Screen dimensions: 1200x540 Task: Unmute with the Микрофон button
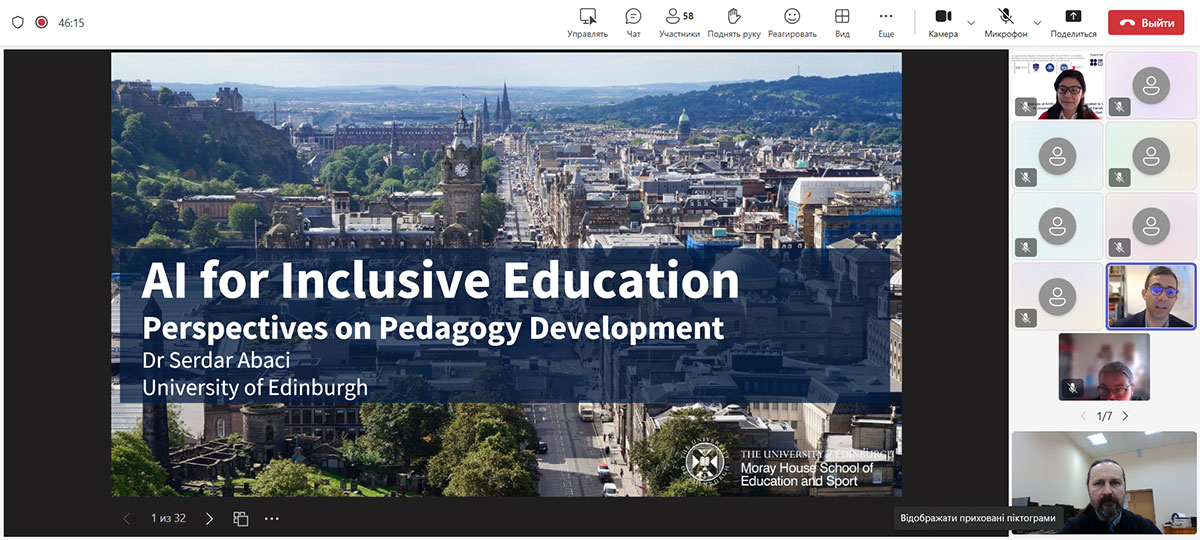tap(1006, 22)
